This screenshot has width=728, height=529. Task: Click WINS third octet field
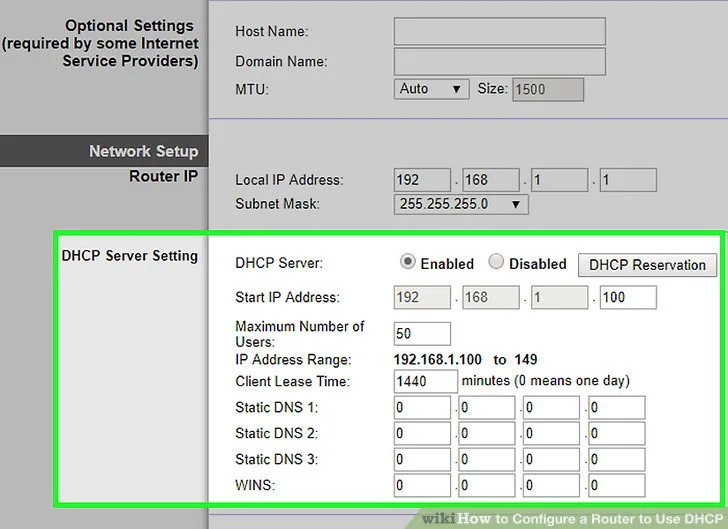552,485
